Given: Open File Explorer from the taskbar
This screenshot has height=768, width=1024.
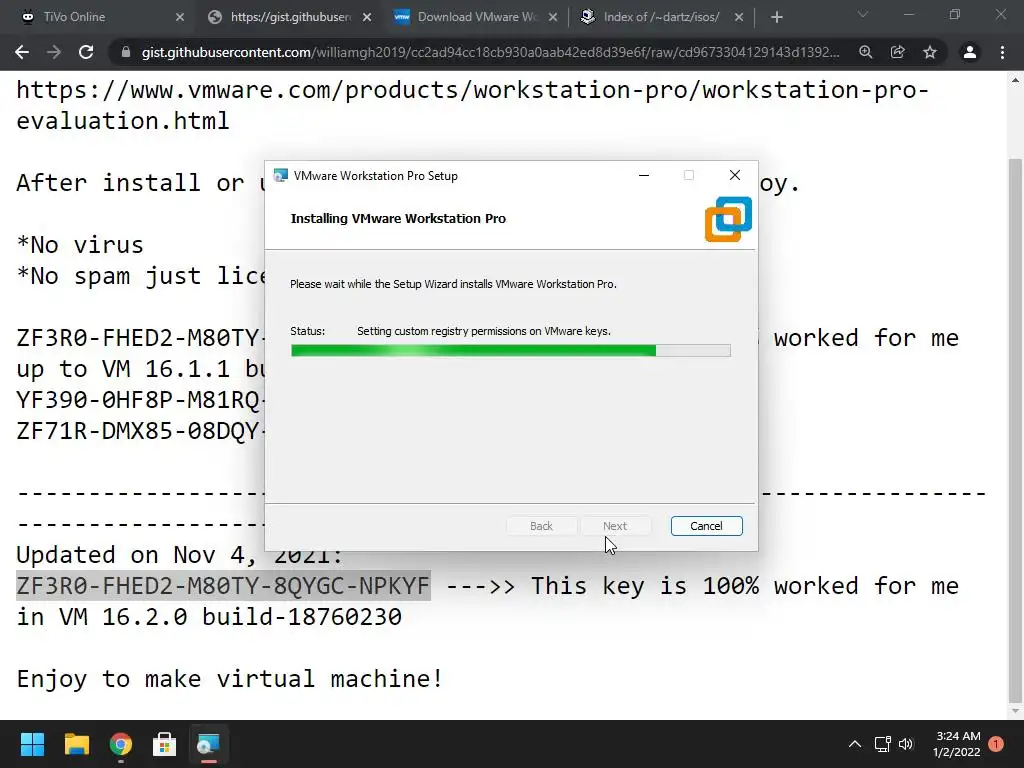Looking at the screenshot, I should point(76,744).
